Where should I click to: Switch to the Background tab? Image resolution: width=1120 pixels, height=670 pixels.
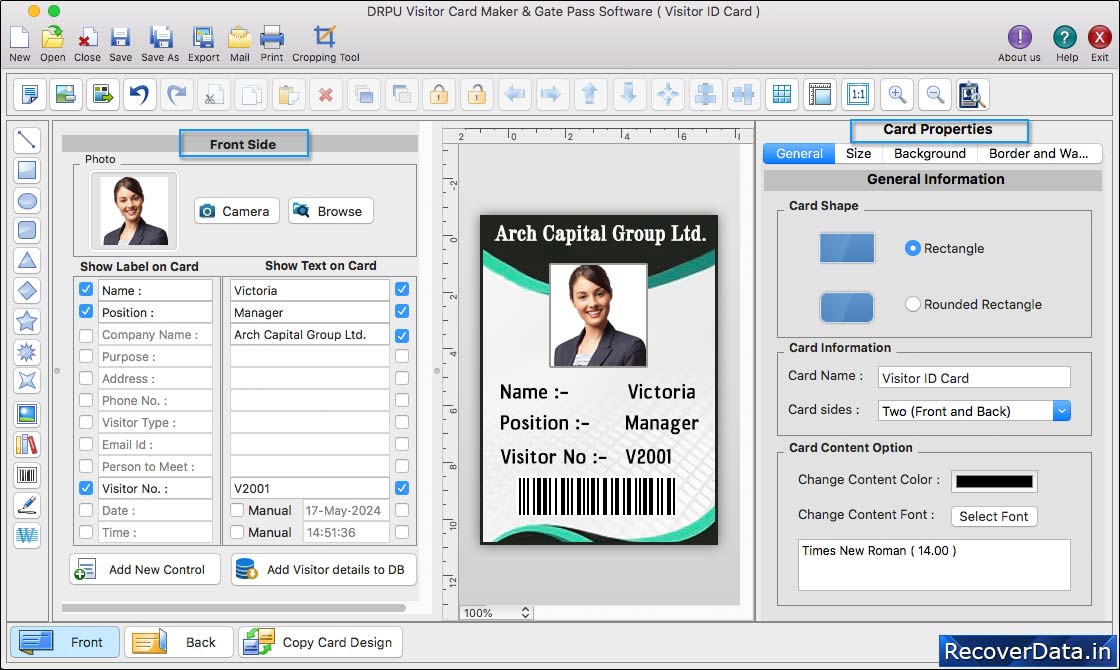(929, 154)
